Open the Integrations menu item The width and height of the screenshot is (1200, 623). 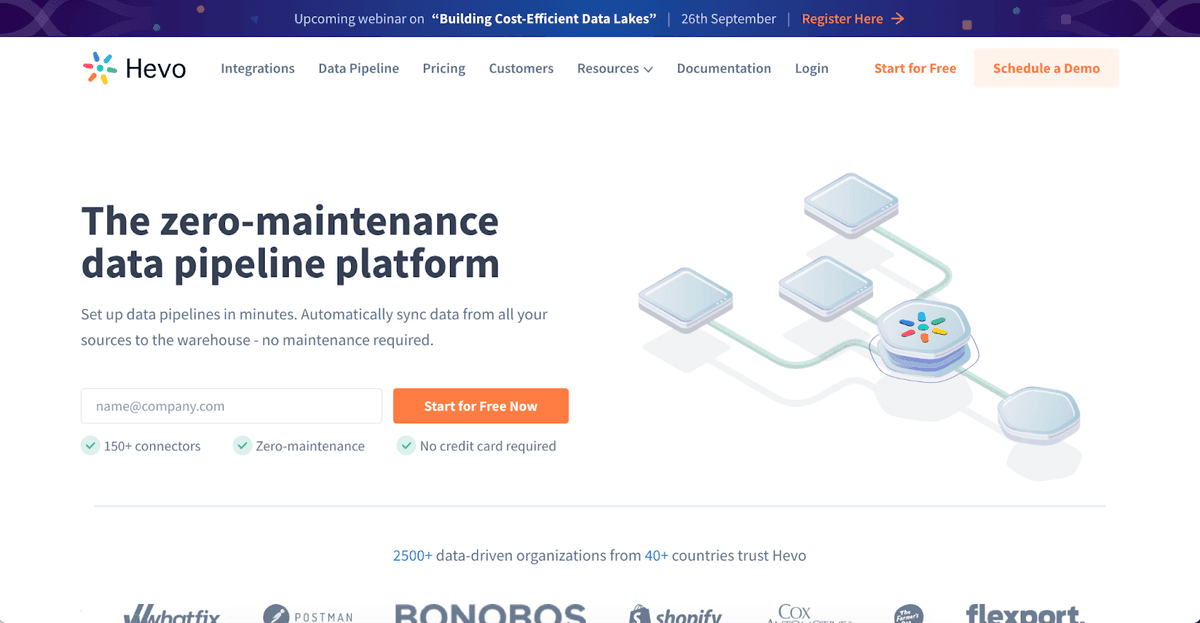258,69
